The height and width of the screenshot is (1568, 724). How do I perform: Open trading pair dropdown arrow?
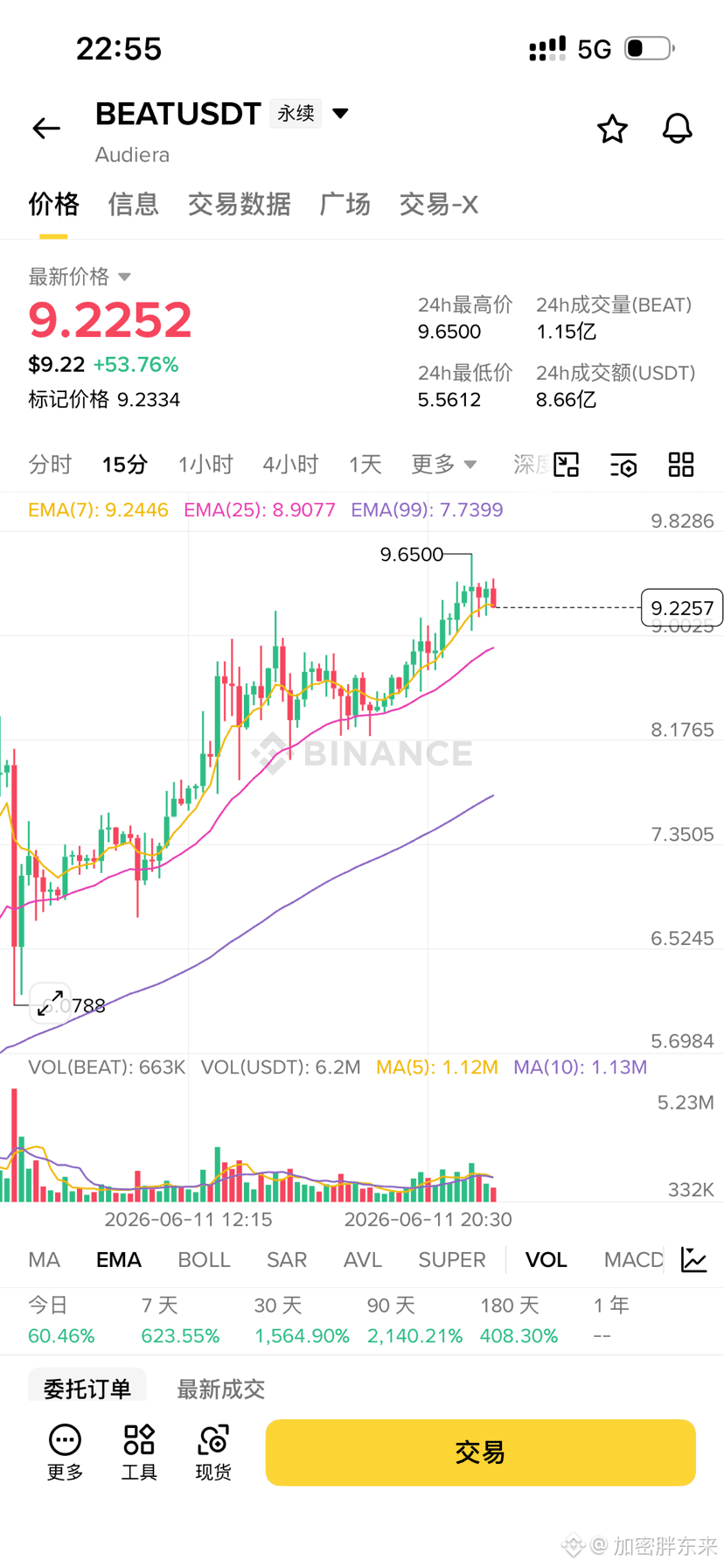point(341,114)
